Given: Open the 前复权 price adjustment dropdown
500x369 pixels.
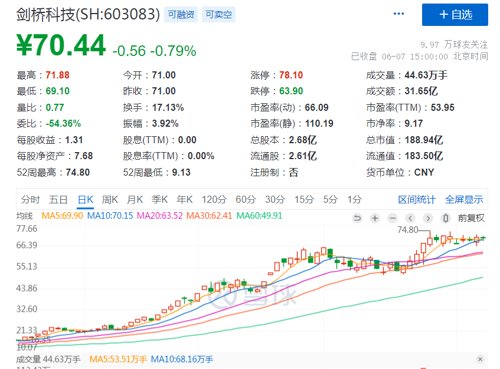Looking at the screenshot, I should (471, 218).
